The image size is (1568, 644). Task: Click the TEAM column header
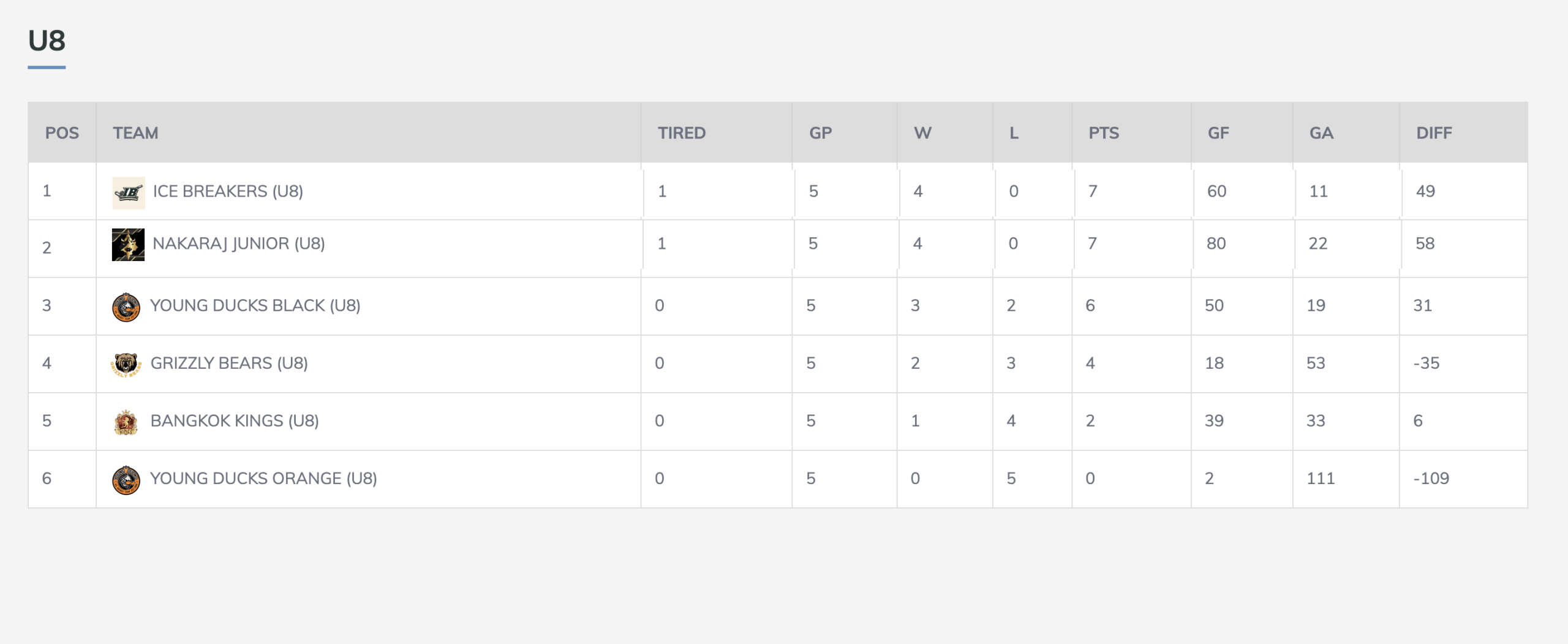click(135, 133)
